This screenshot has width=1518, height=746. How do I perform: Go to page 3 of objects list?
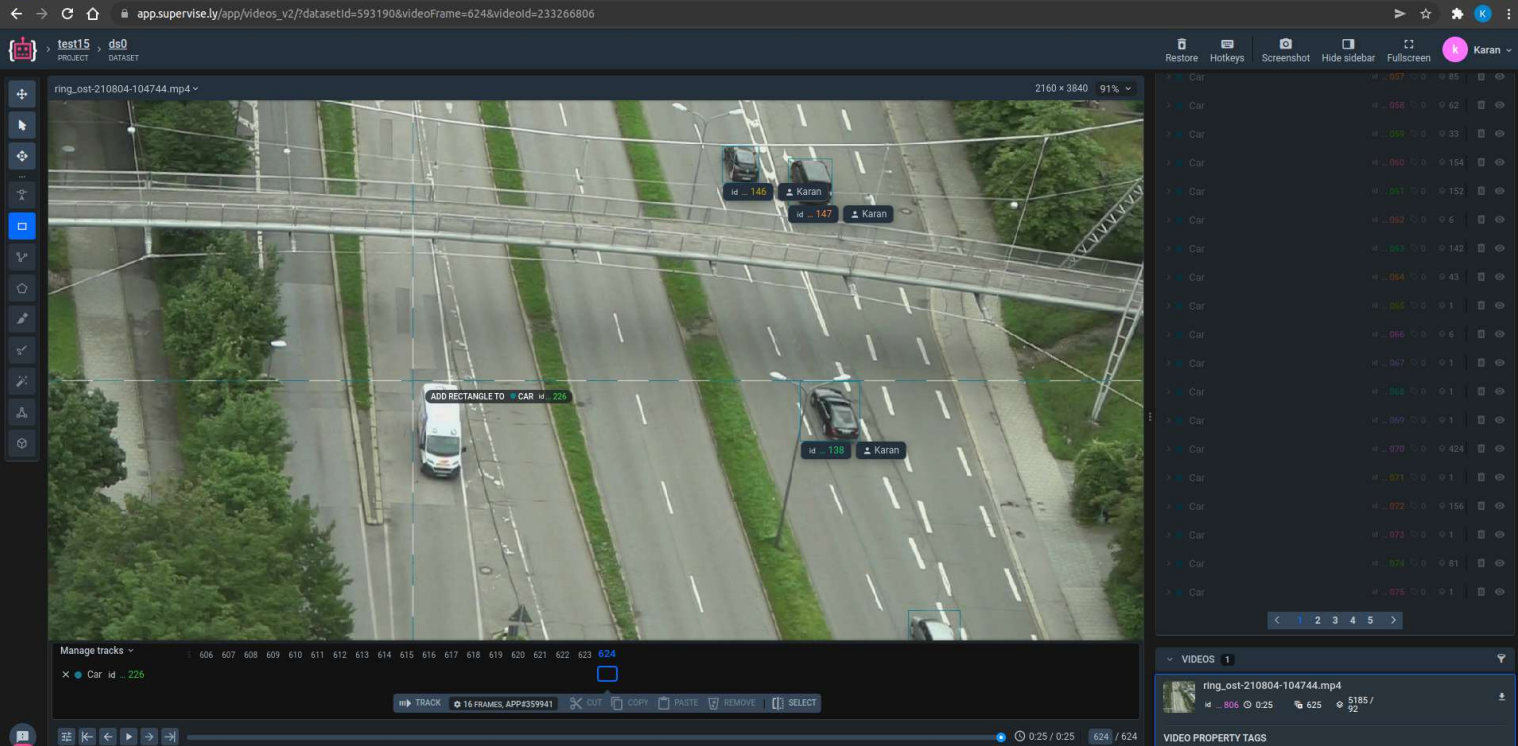[x=1335, y=621]
